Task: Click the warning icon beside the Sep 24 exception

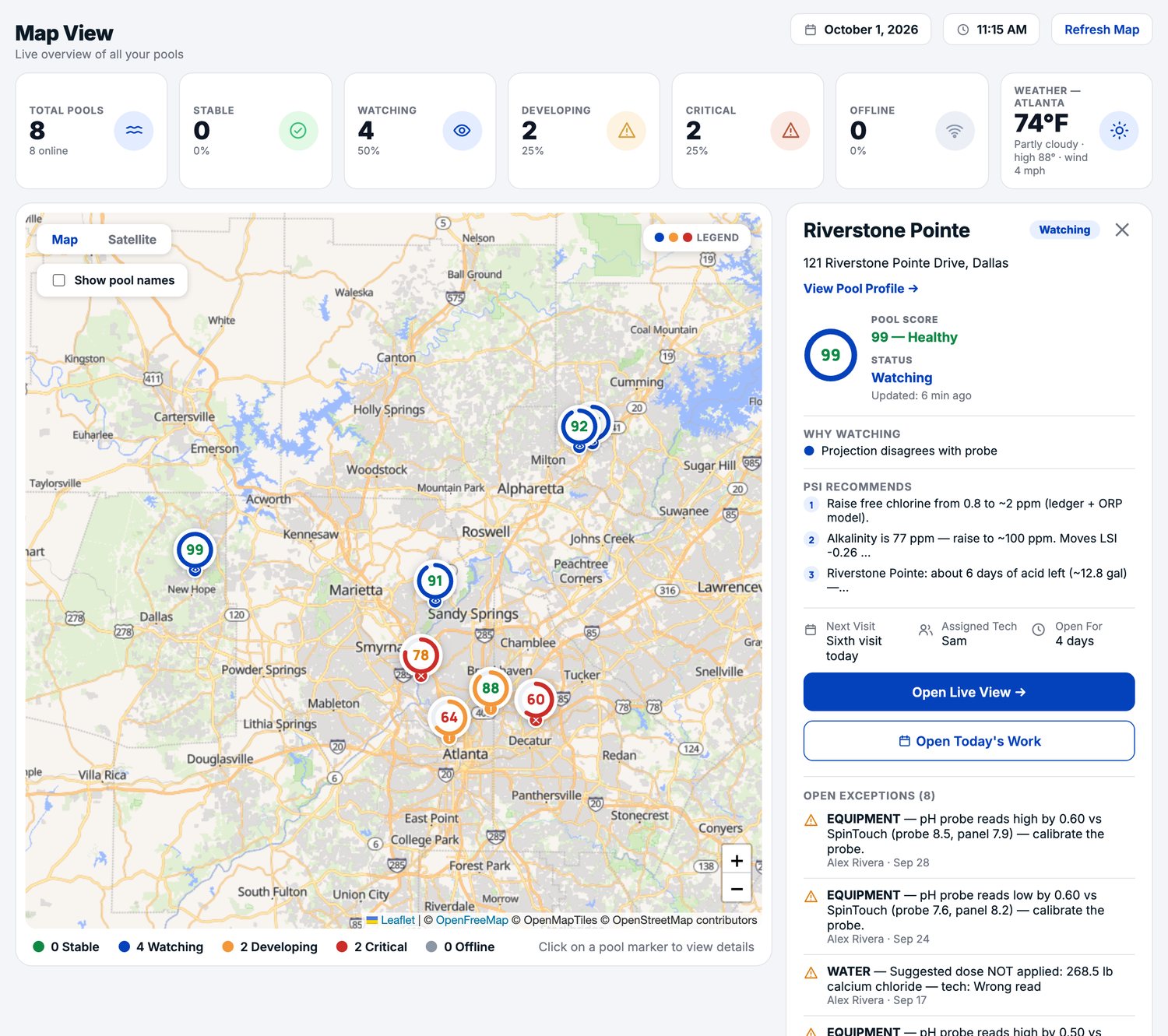Action: tap(811, 896)
